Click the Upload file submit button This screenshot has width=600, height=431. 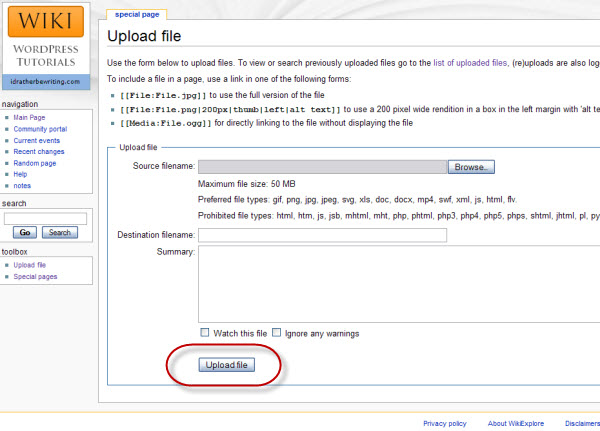(x=227, y=365)
